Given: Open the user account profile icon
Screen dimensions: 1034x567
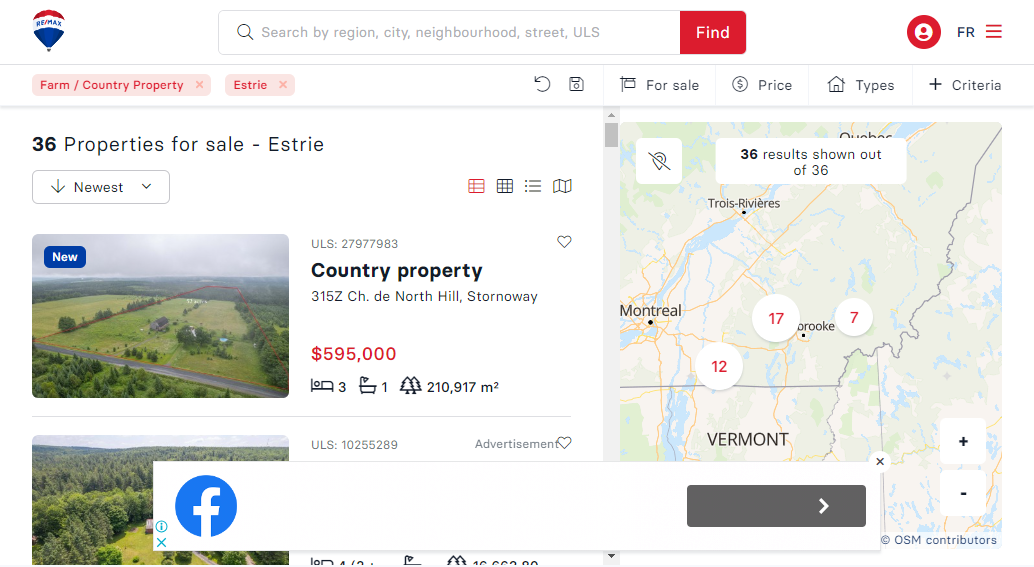Looking at the screenshot, I should (x=923, y=32).
